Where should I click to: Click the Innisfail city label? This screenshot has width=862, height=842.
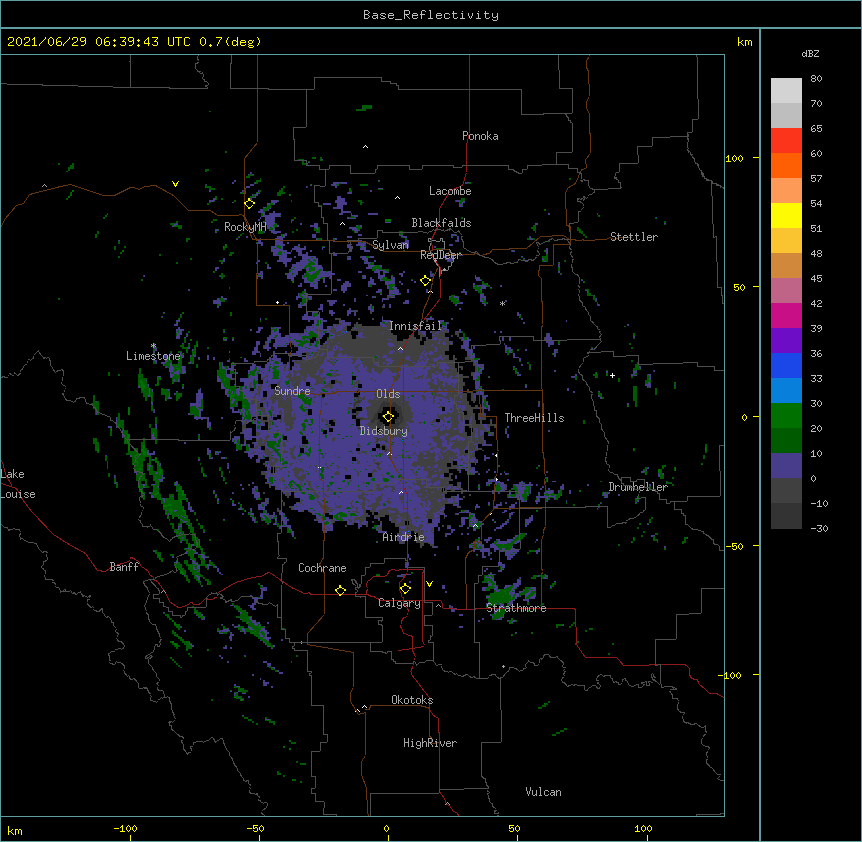click(x=416, y=326)
